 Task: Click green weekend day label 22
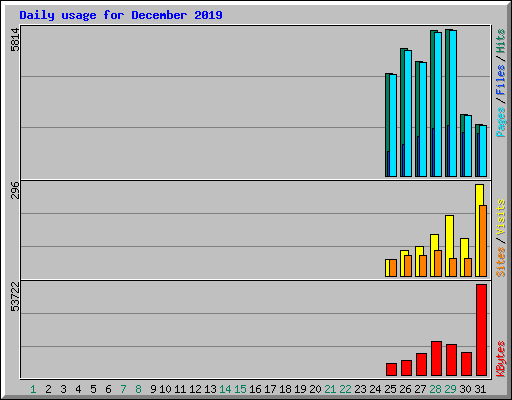pyautogui.click(x=345, y=389)
